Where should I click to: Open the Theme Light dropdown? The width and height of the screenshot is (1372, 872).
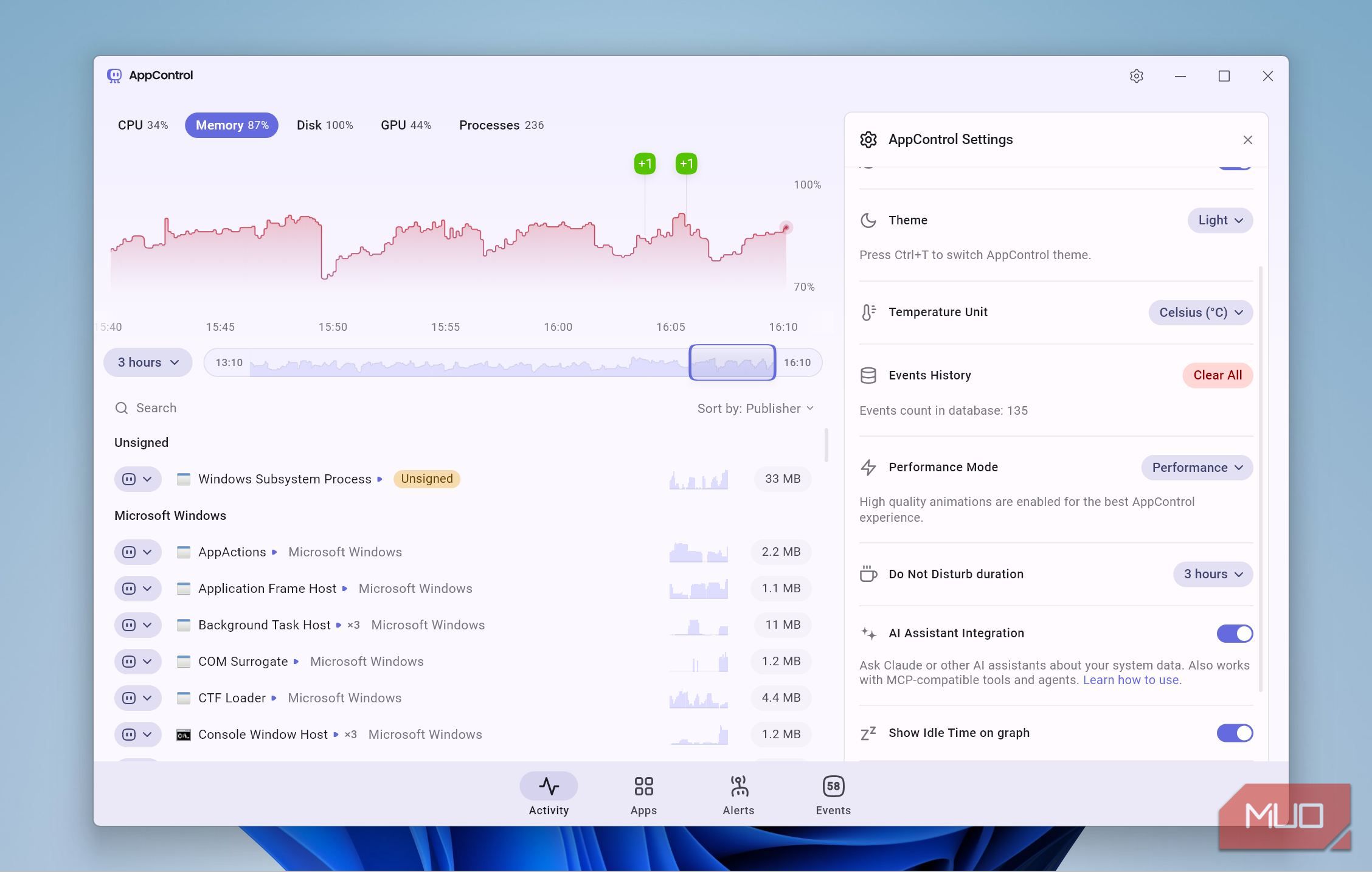coord(1220,220)
